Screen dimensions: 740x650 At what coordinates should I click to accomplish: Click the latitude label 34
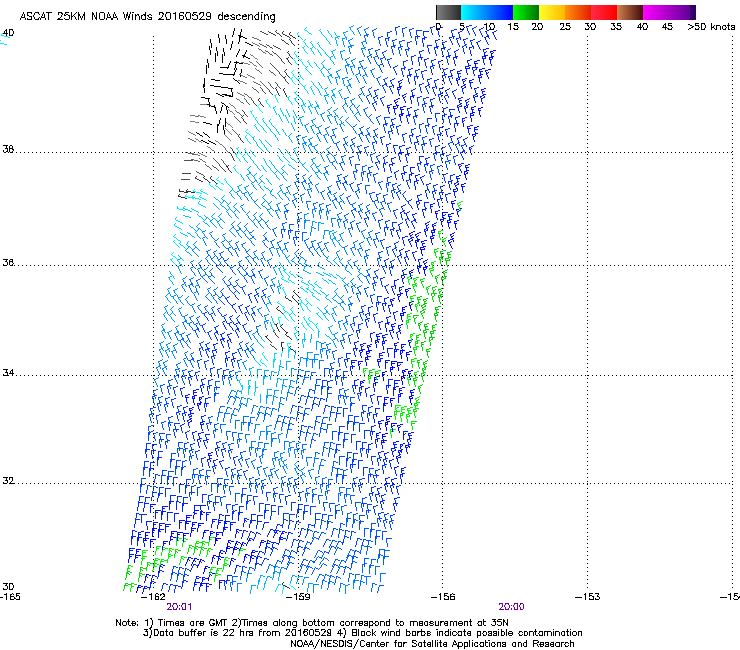(x=8, y=372)
